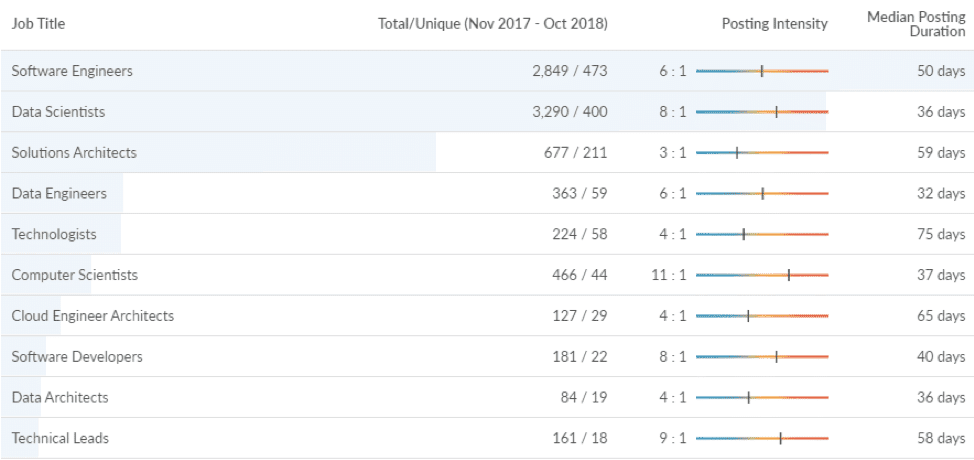Screen dimensions: 974x460
Task: Click Cloud Engineer Architects title
Action: coord(93,316)
